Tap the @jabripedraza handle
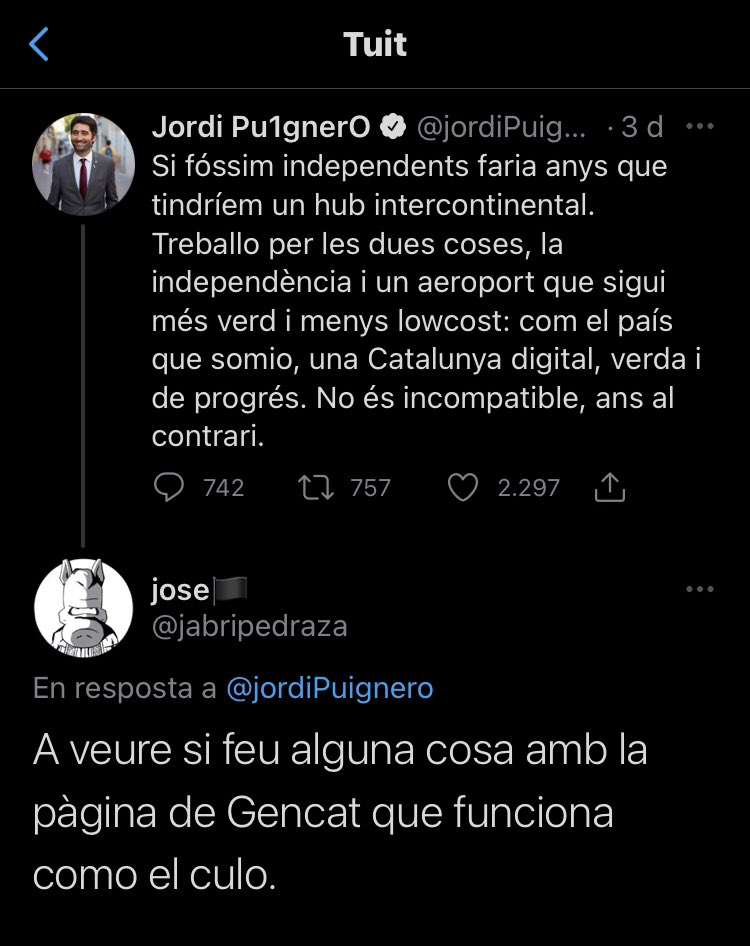This screenshot has width=750, height=946. click(x=249, y=626)
